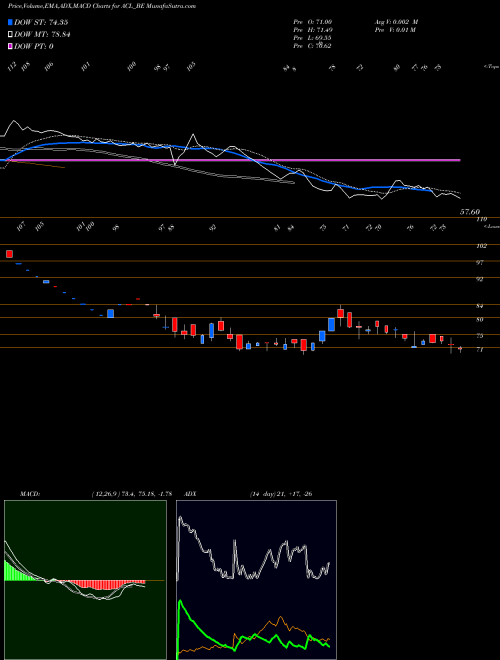Click the 92 price axis label
This screenshot has width=500, height=660.
click(x=480, y=279)
